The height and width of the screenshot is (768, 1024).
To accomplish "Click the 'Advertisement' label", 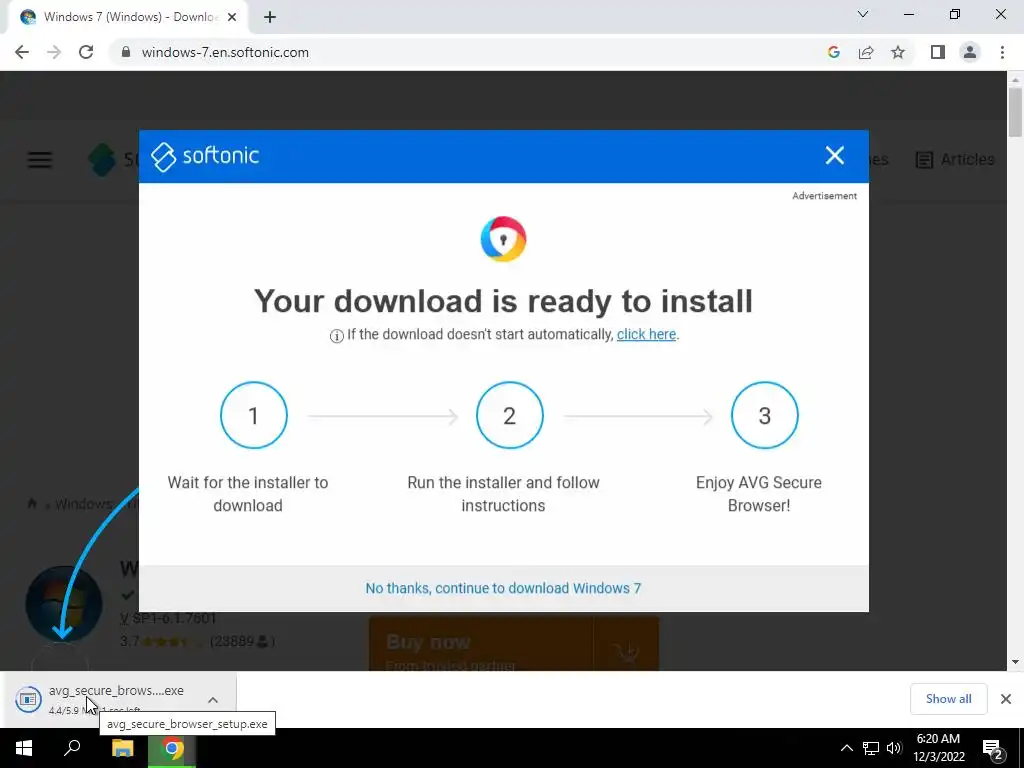I will point(824,196).
